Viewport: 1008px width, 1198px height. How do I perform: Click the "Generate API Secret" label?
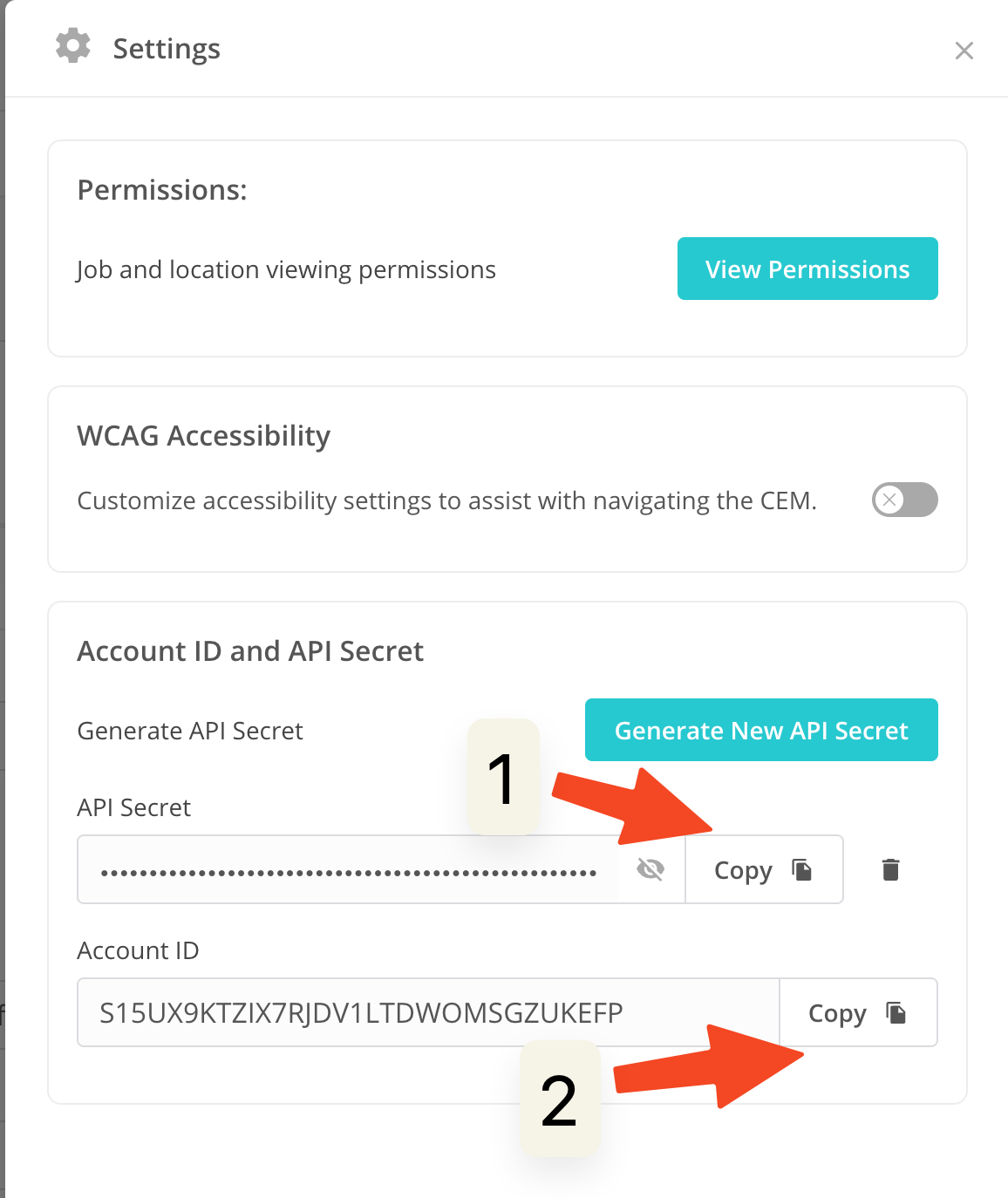tap(190, 731)
